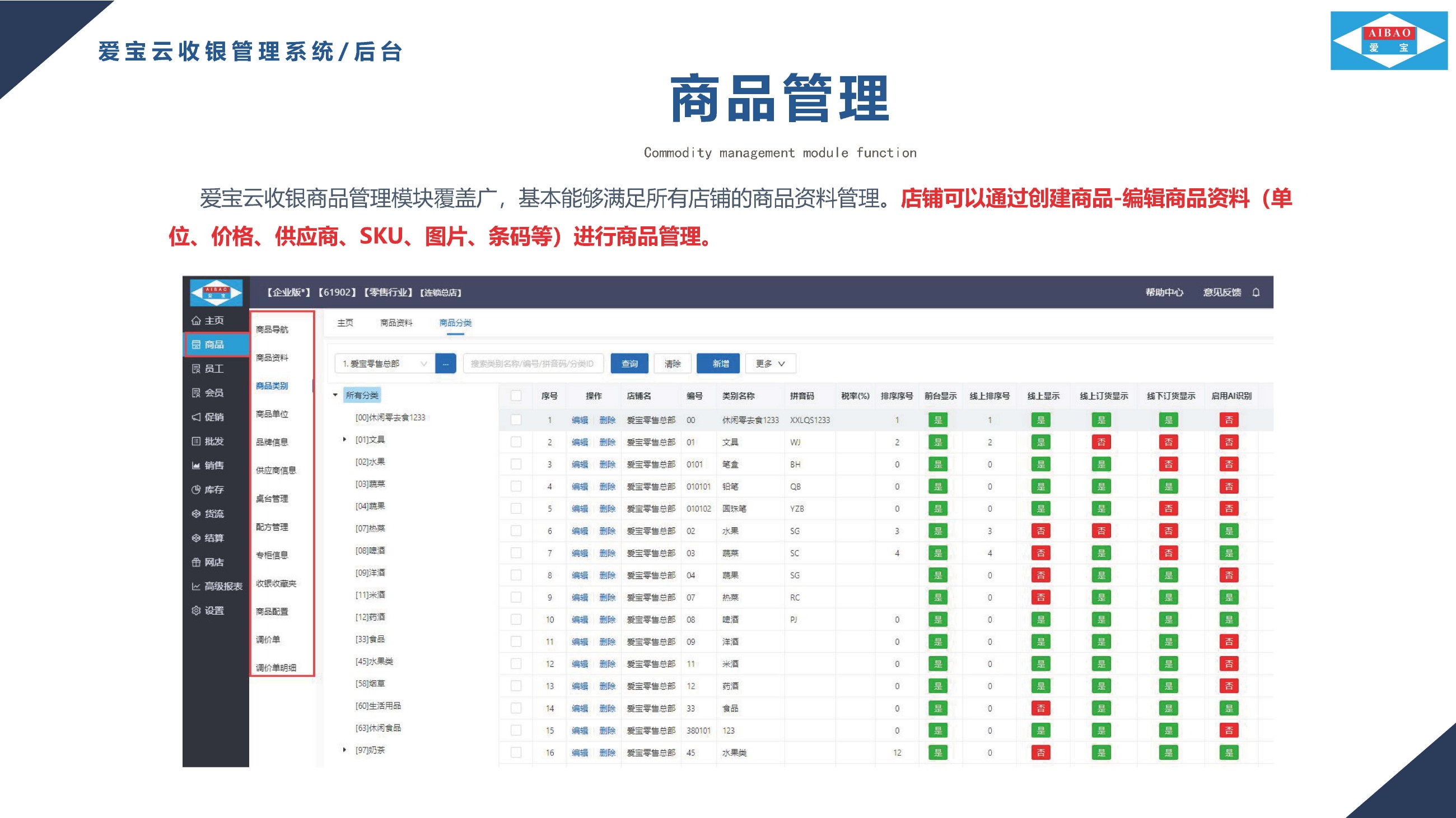
Task: Check the row 1 休闲零去食1233 checkbox
Action: pyautogui.click(x=515, y=420)
